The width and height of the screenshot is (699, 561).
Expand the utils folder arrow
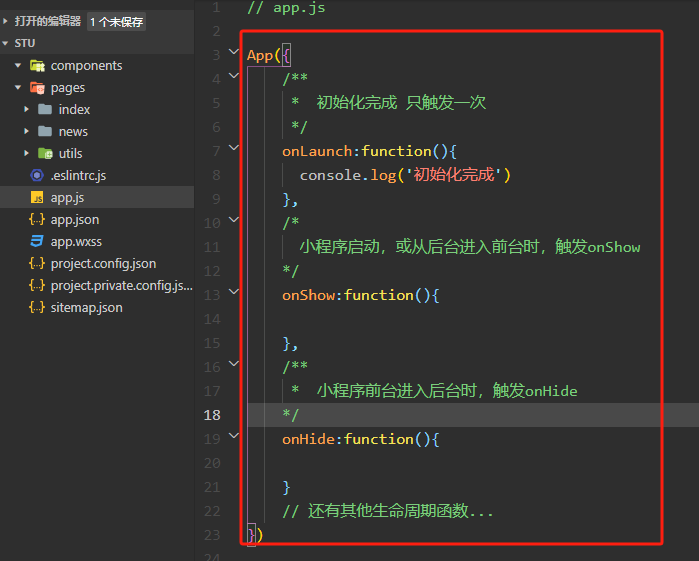[x=26, y=153]
